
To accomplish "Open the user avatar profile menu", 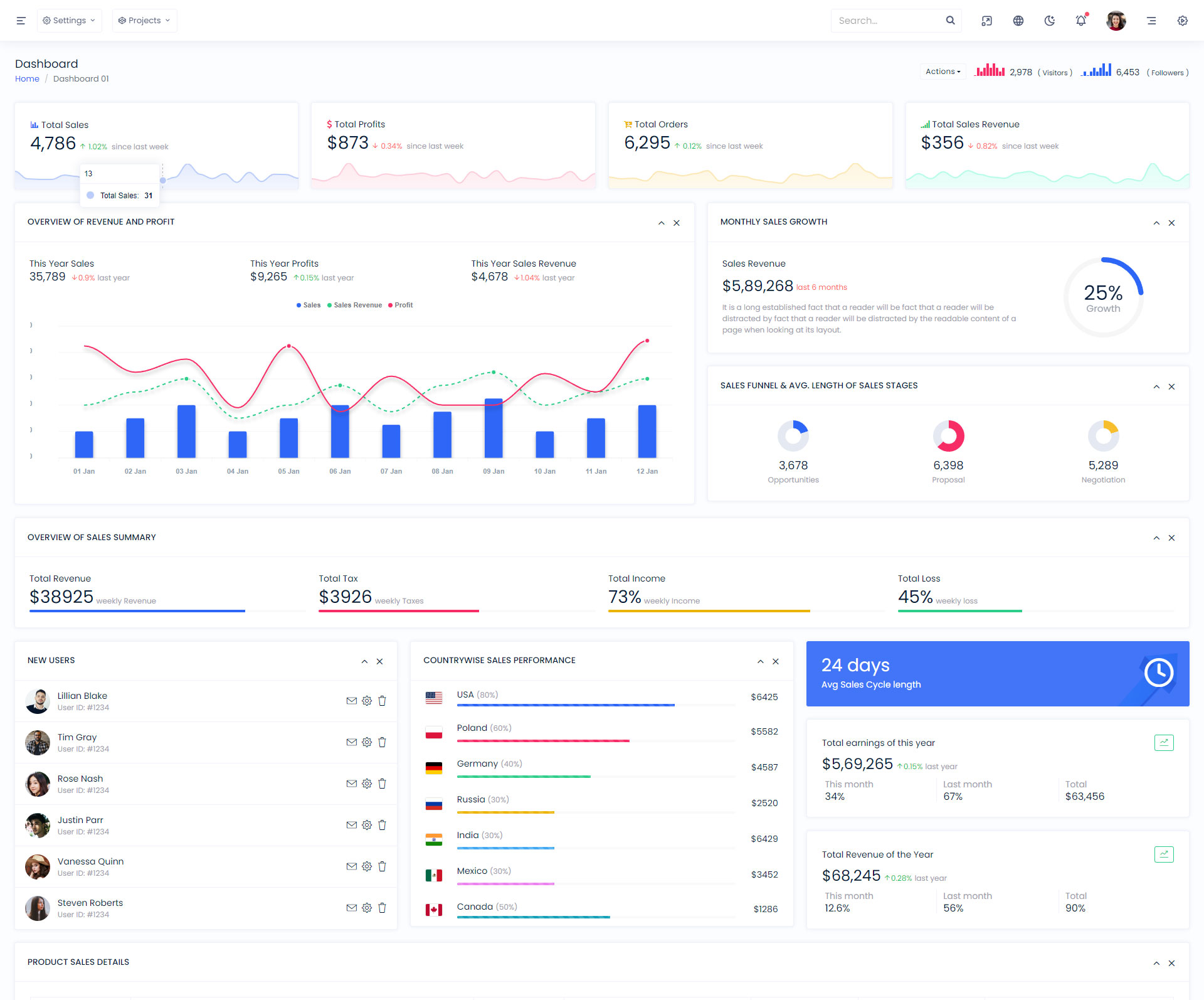I will (x=1116, y=21).
